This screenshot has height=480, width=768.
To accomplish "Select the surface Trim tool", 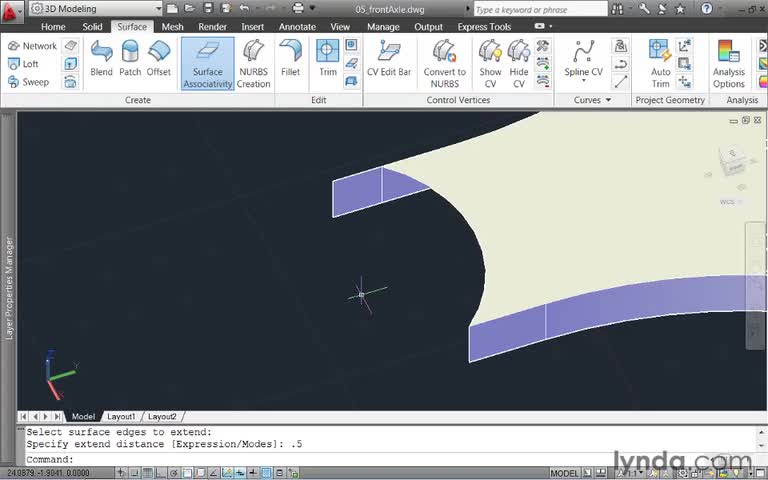I will (x=327, y=58).
